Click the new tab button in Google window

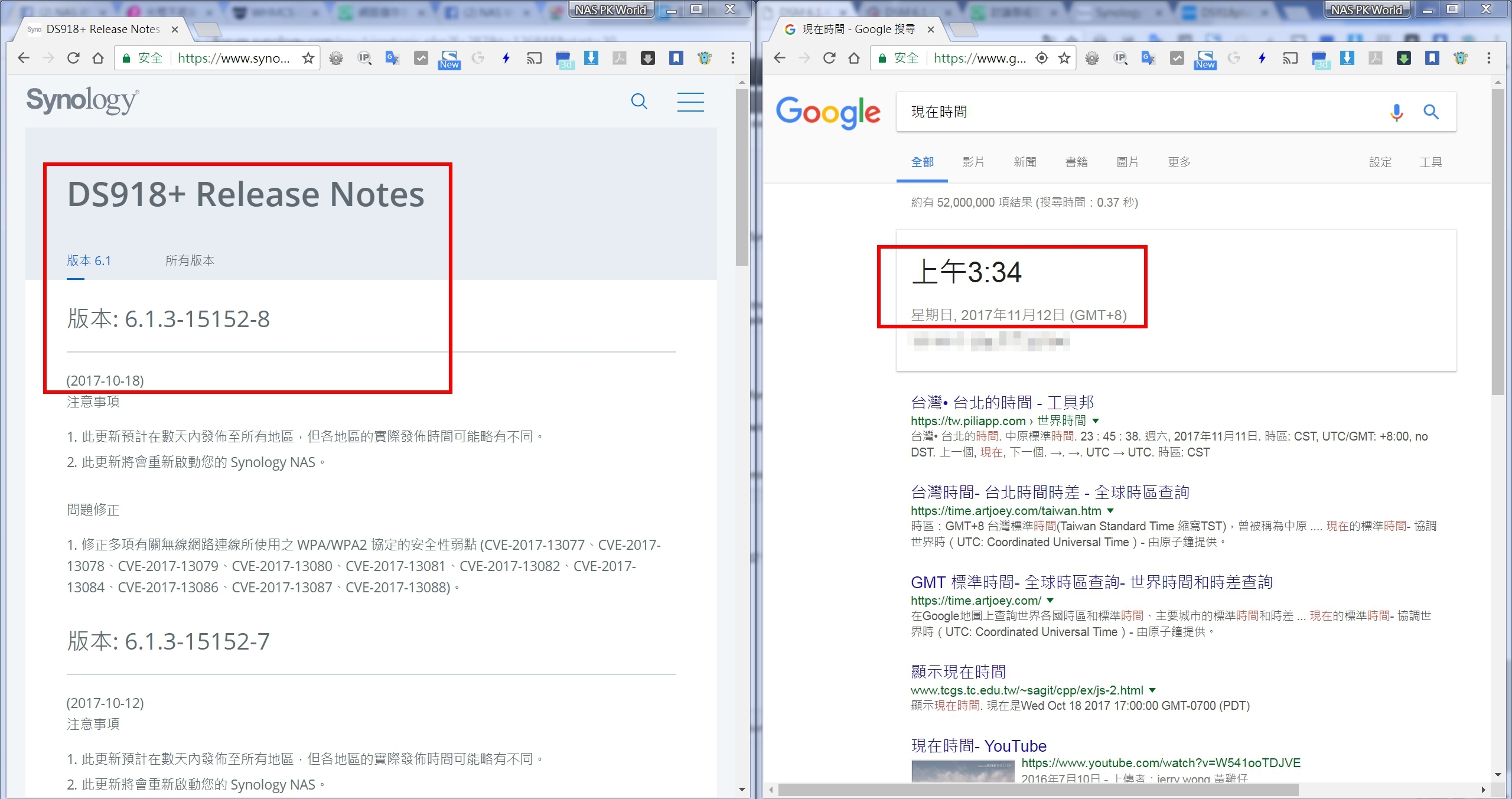tap(963, 29)
